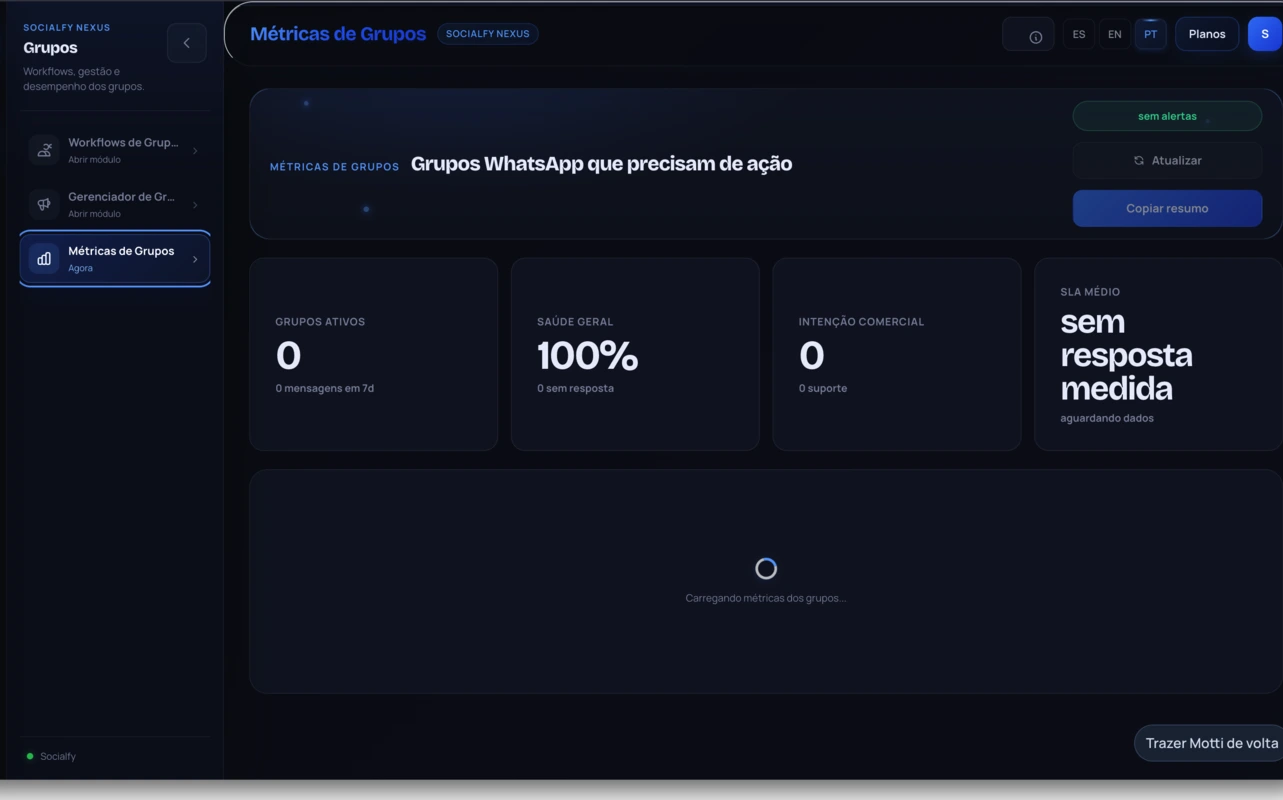Click the refresh icon beside Atualizar
1283x800 pixels.
[x=1139, y=160]
